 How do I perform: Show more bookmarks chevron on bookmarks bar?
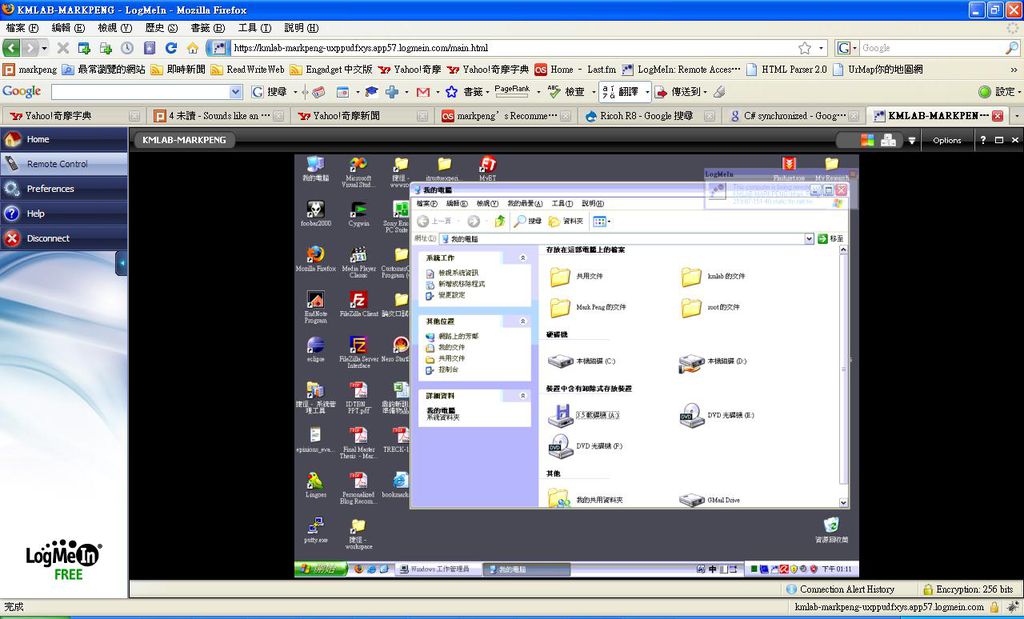[x=1014, y=69]
